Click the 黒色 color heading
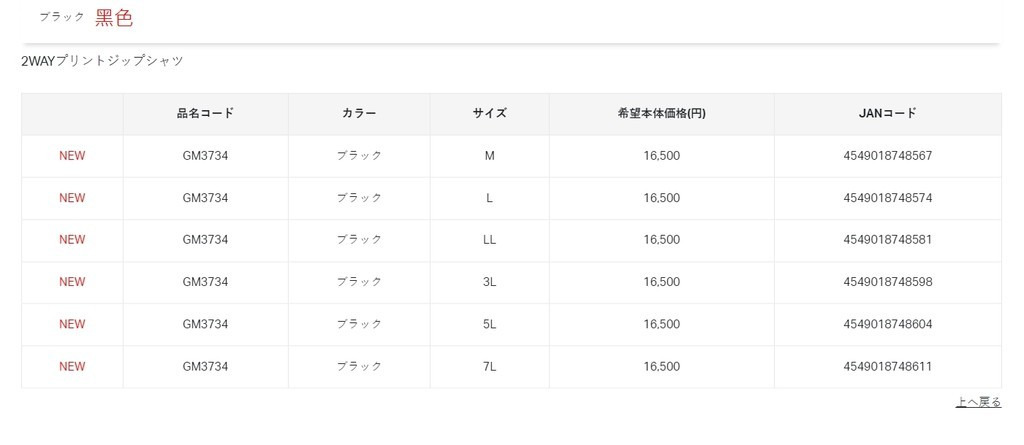The image size is (1024, 445). tap(114, 17)
